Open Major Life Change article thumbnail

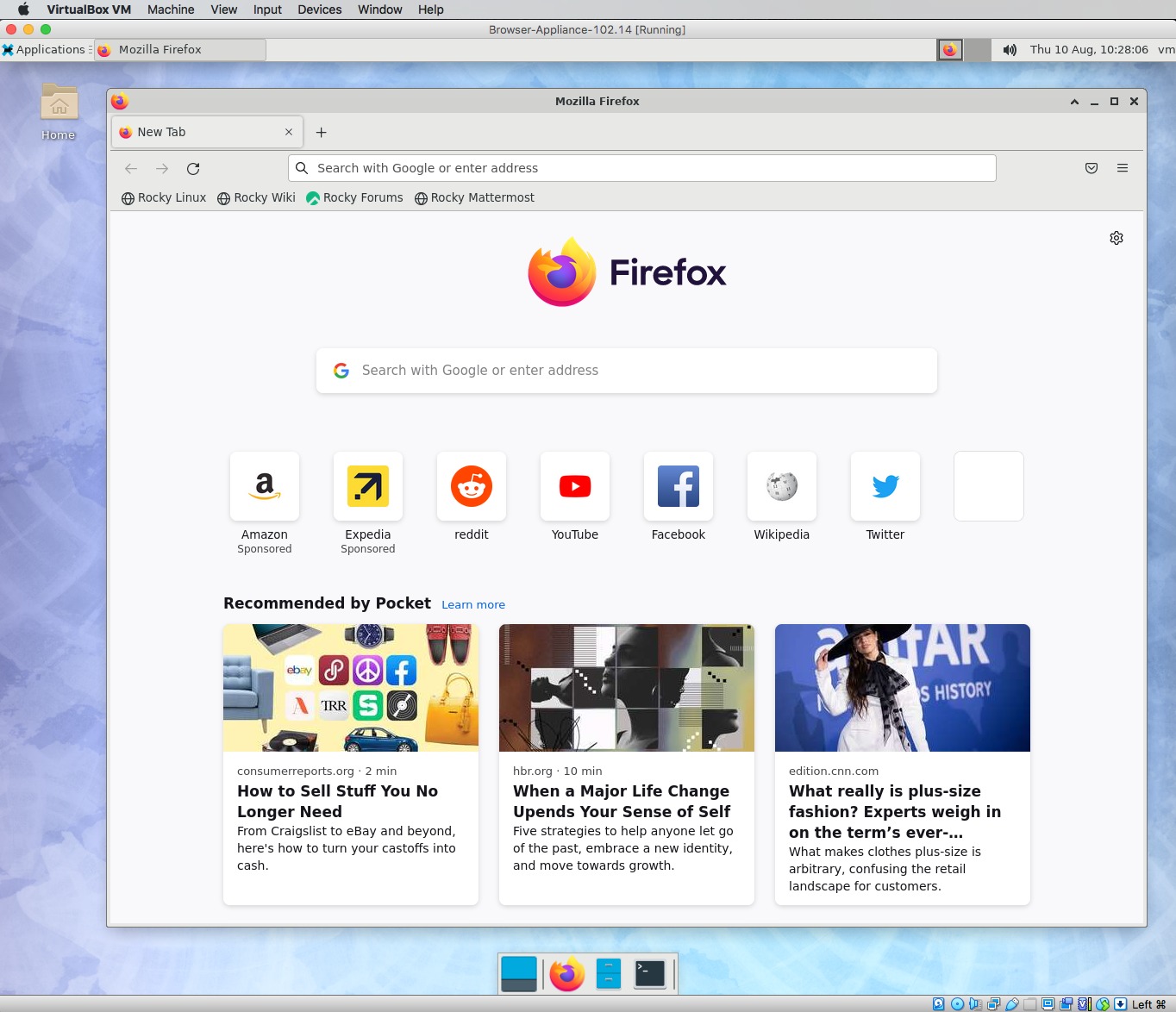627,688
